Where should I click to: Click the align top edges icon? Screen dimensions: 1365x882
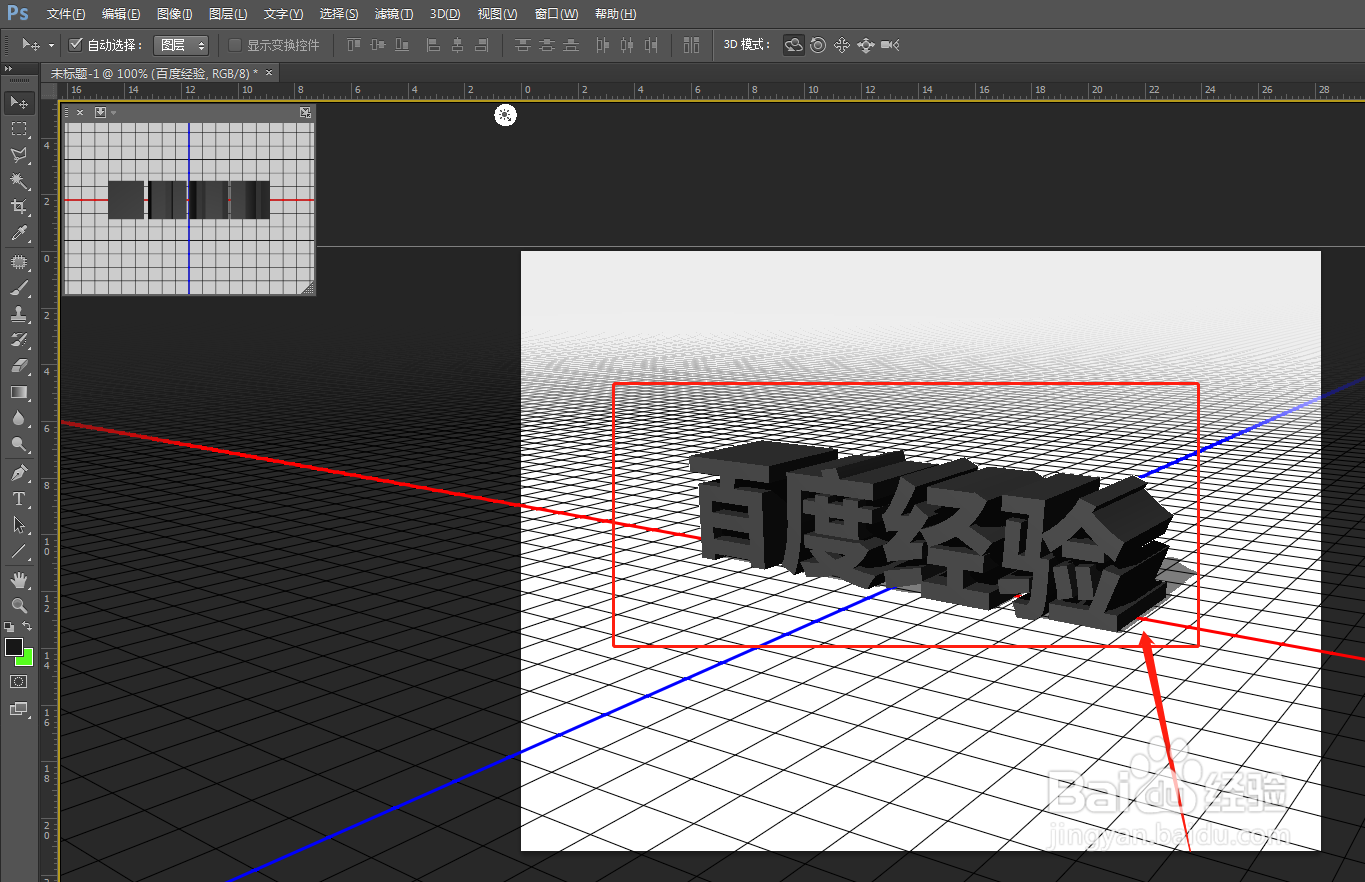(354, 45)
